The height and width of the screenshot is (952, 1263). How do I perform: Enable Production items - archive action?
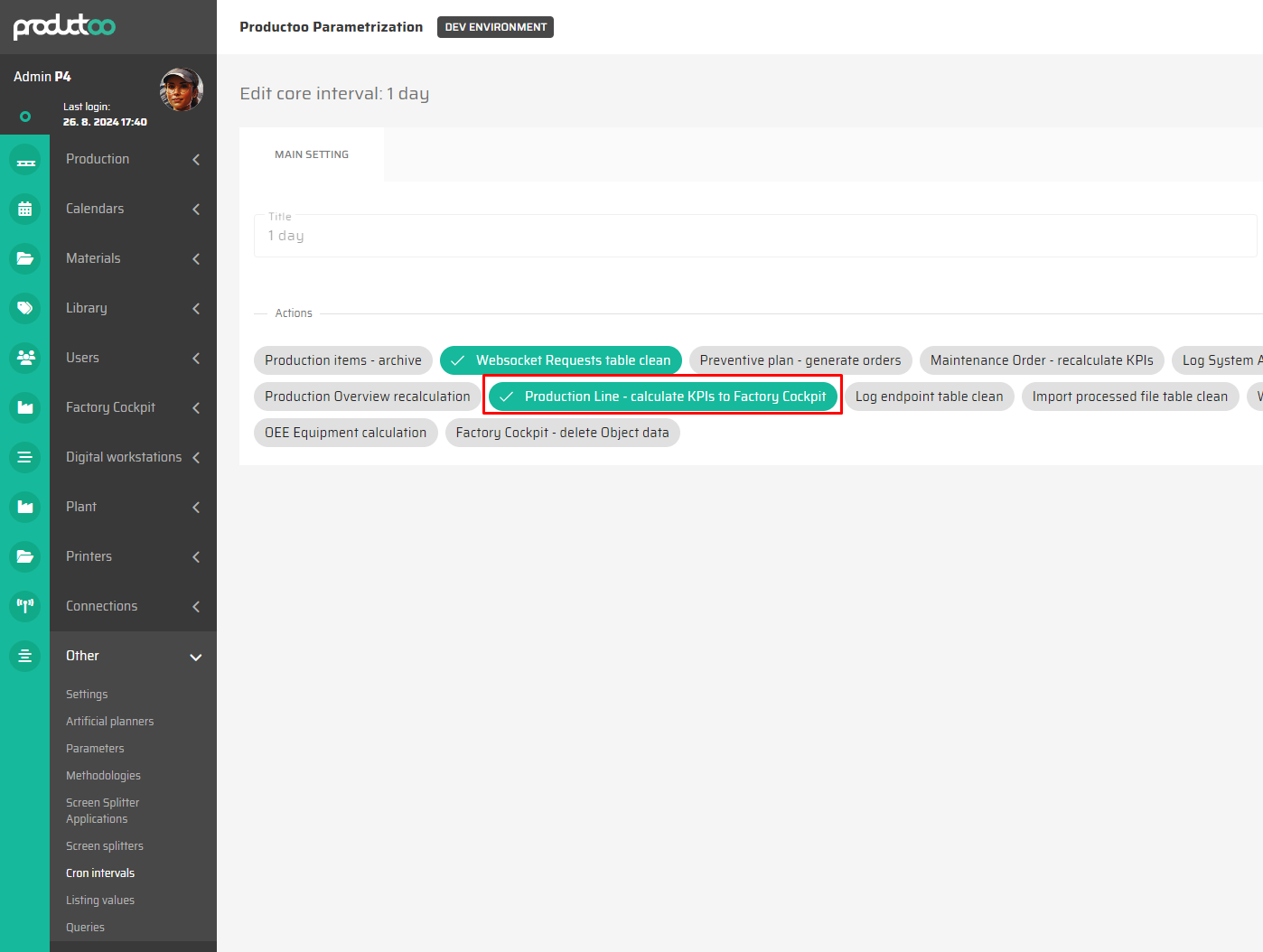(x=342, y=360)
